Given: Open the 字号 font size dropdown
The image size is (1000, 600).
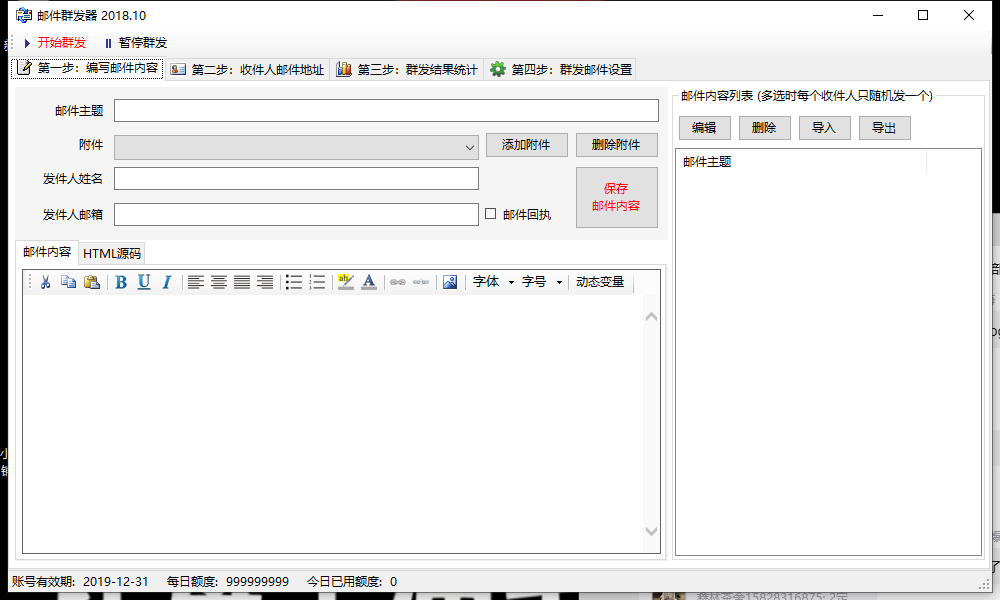Looking at the screenshot, I should pyautogui.click(x=541, y=282).
